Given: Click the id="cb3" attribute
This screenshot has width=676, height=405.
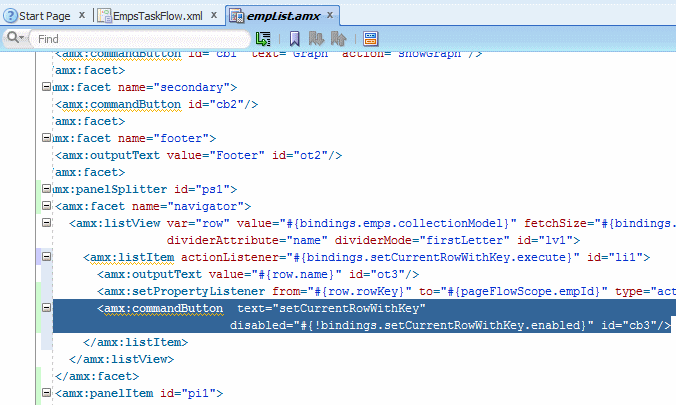Looking at the screenshot, I should (629, 325).
